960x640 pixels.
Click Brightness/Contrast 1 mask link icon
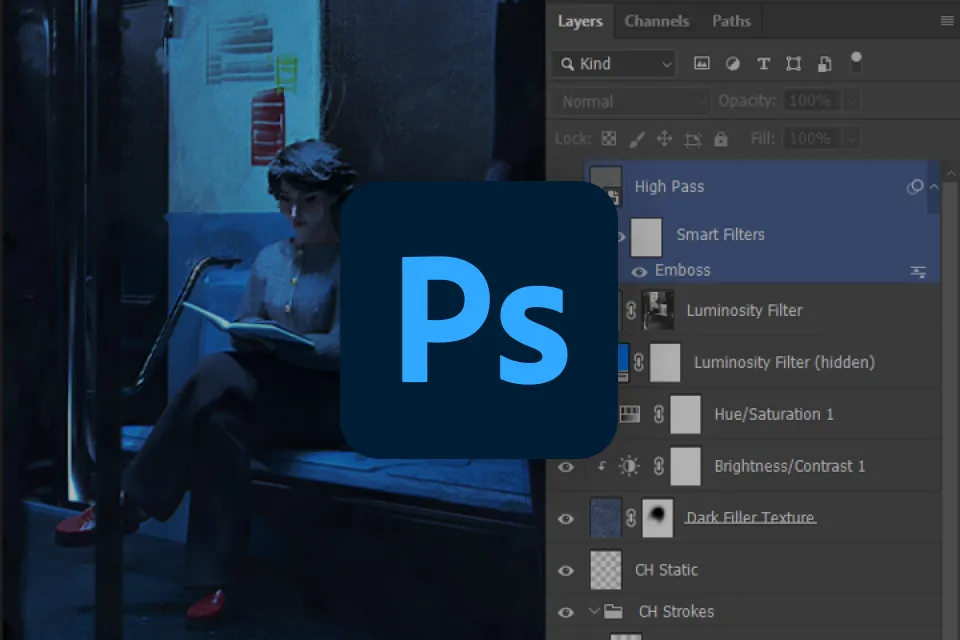659,466
